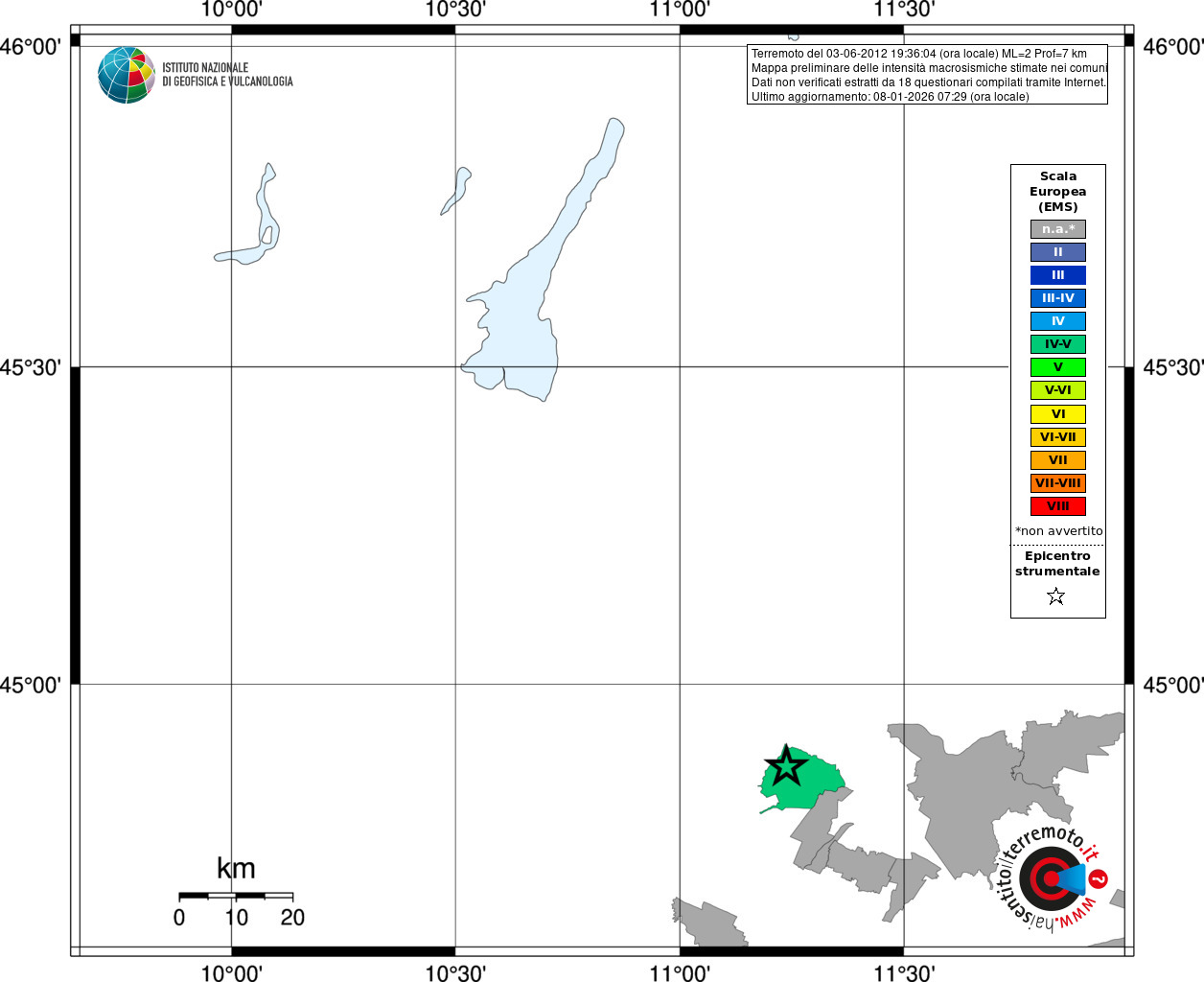
Task: Click the scale bar '20' value
Action: point(292,918)
